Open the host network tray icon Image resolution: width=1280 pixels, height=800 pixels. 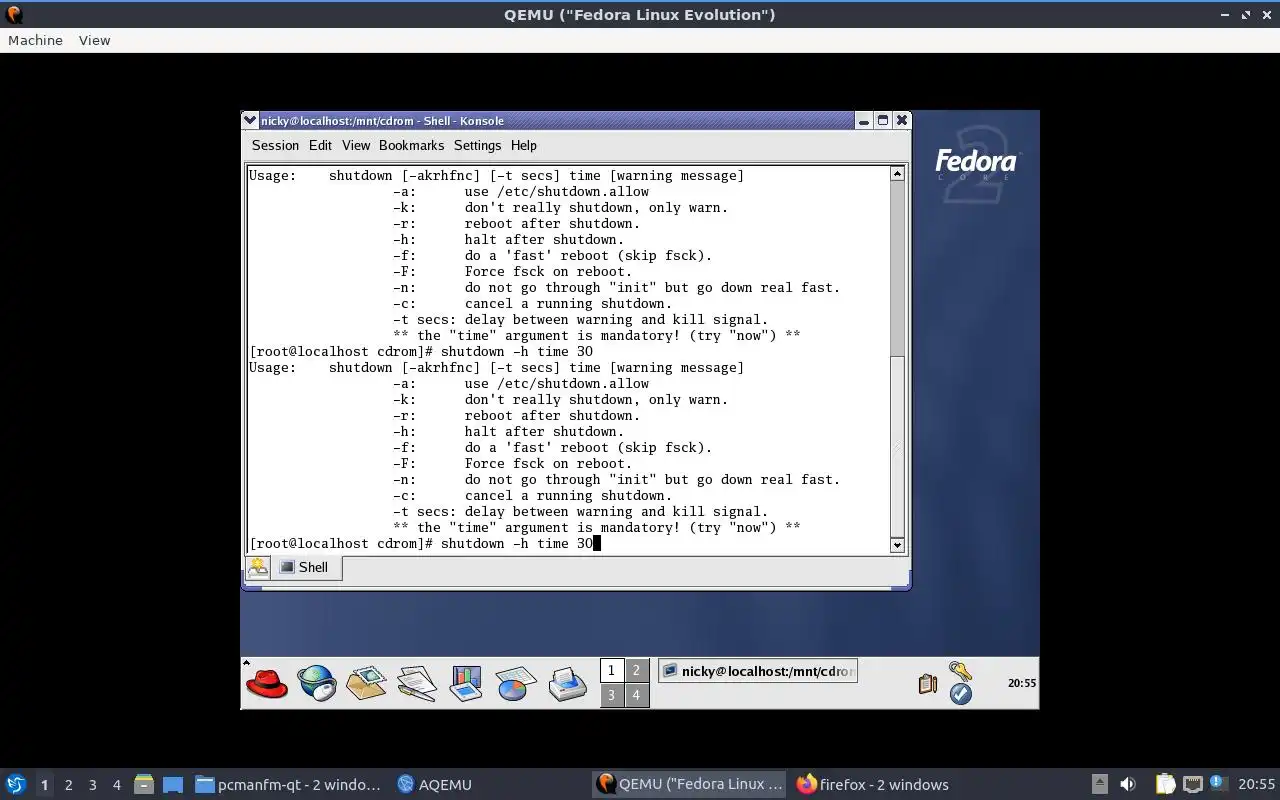click(x=1192, y=784)
